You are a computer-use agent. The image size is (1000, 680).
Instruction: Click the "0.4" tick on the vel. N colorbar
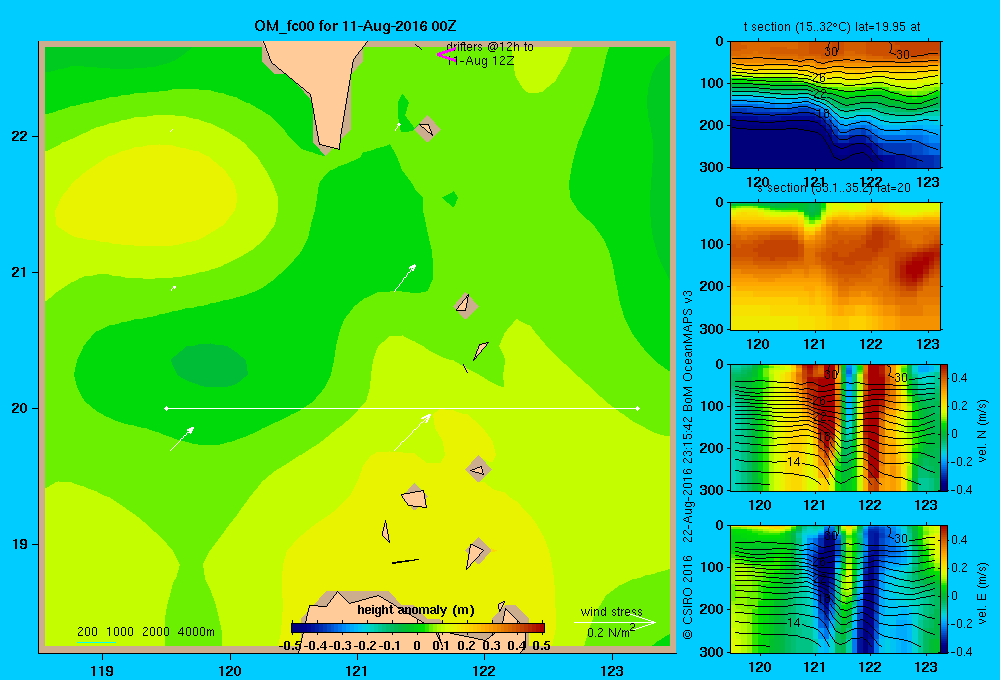(959, 378)
